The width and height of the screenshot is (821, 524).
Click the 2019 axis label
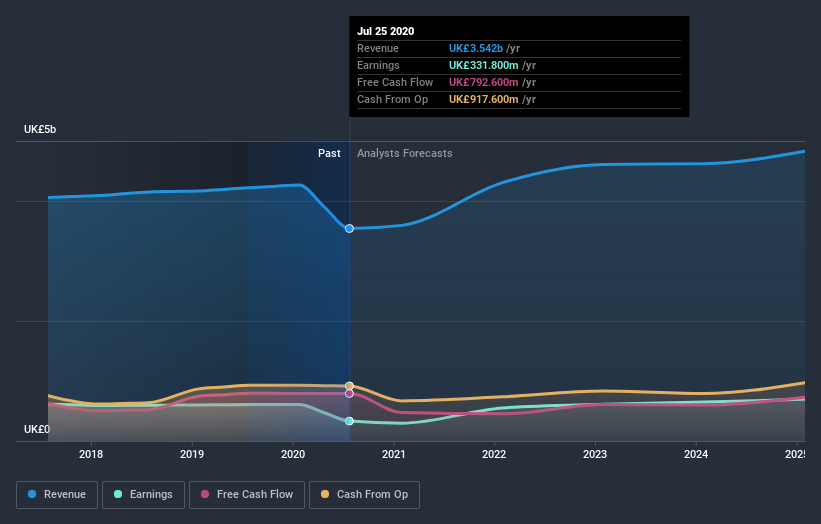click(192, 454)
